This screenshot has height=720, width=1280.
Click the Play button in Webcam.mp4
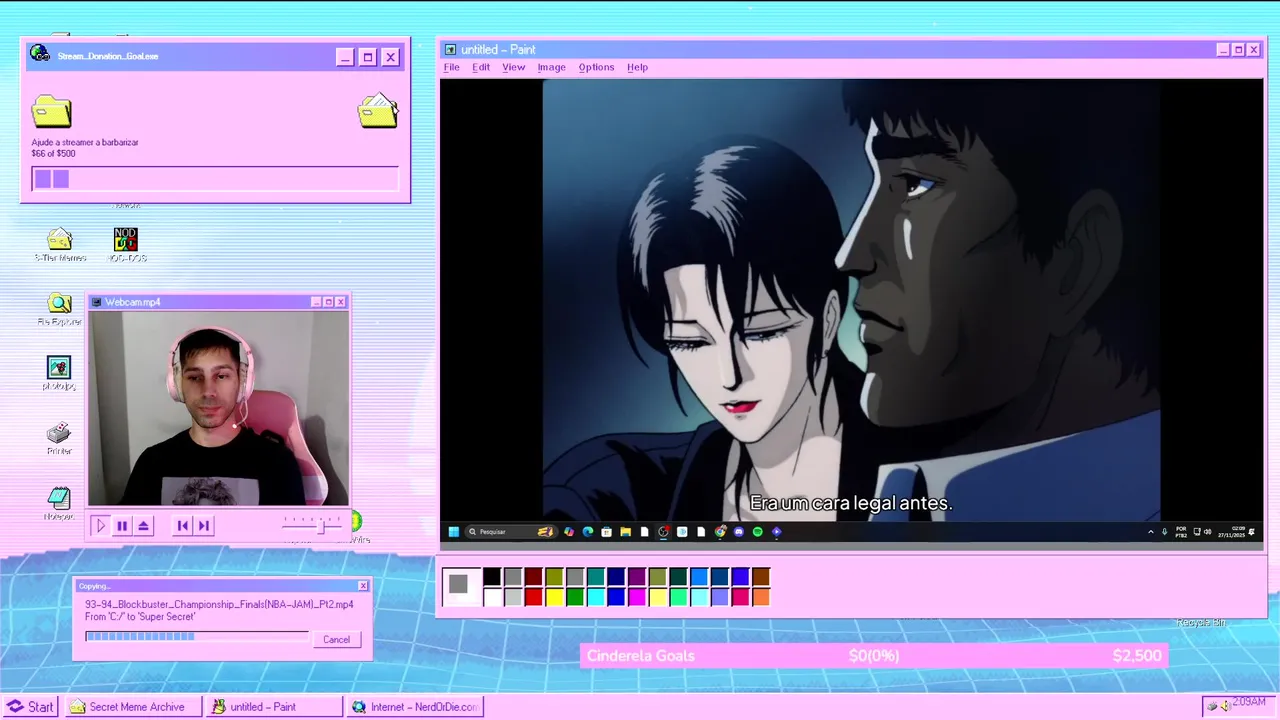(x=100, y=525)
